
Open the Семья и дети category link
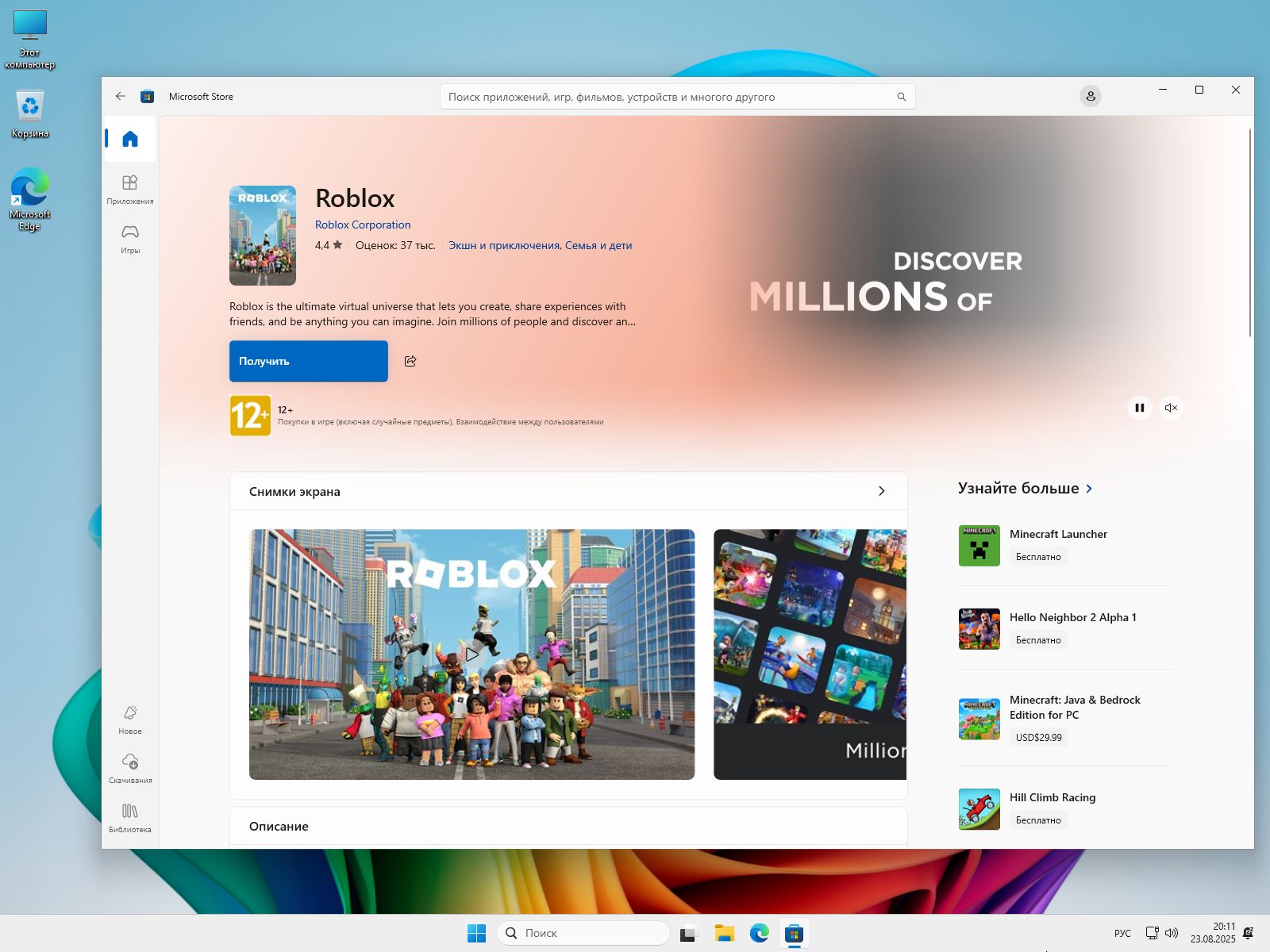click(x=598, y=245)
